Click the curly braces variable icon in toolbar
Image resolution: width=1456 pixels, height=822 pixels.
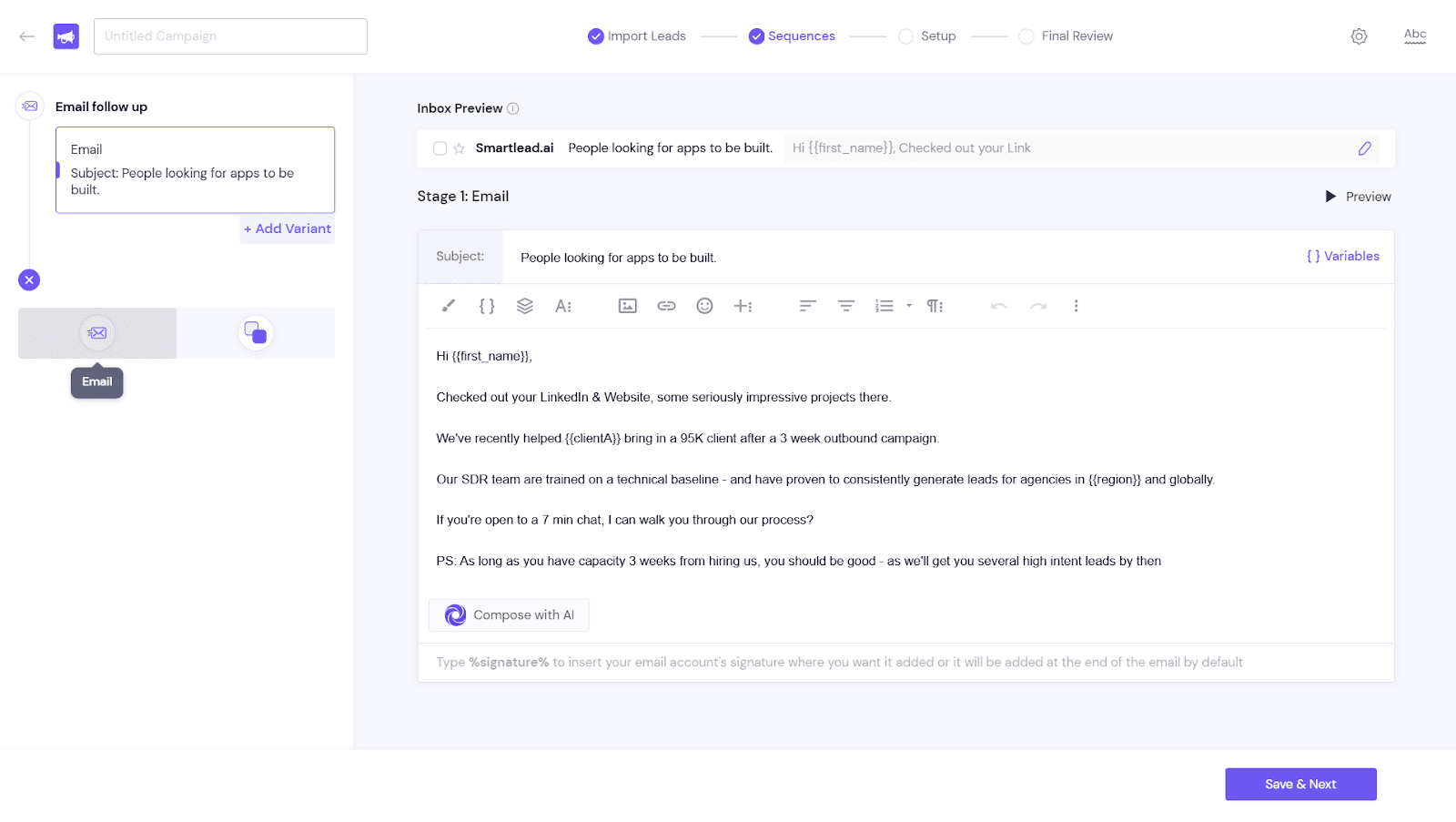coord(487,306)
